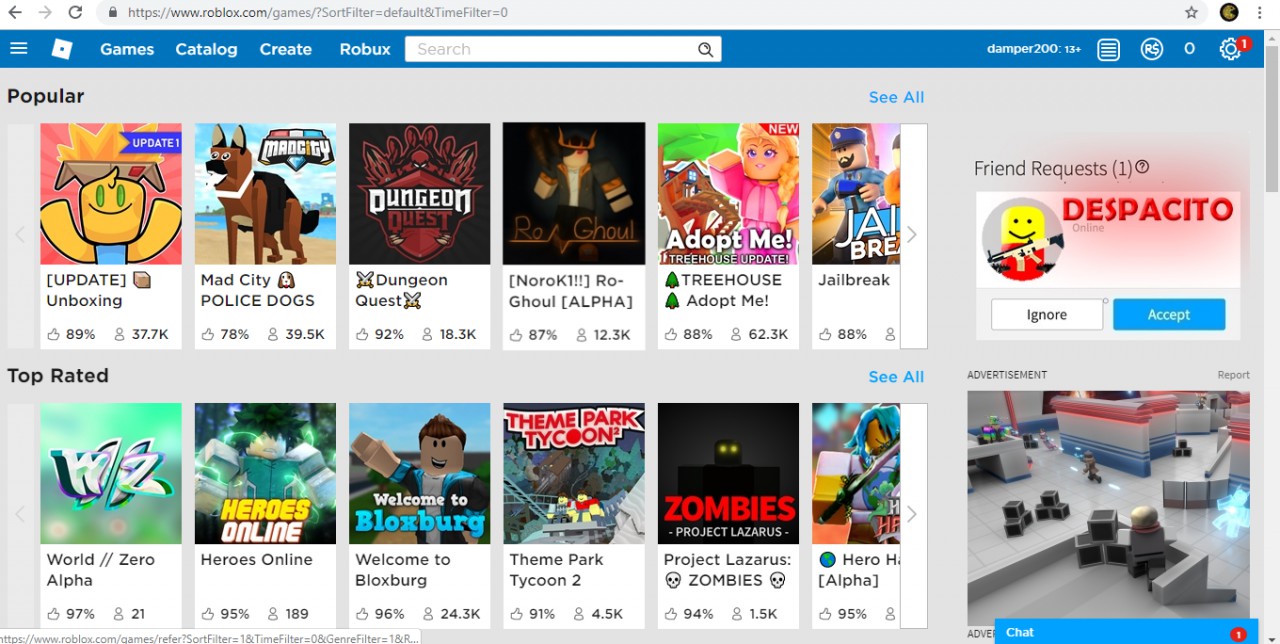
Task: Click the advertisement image
Action: tap(1108, 508)
